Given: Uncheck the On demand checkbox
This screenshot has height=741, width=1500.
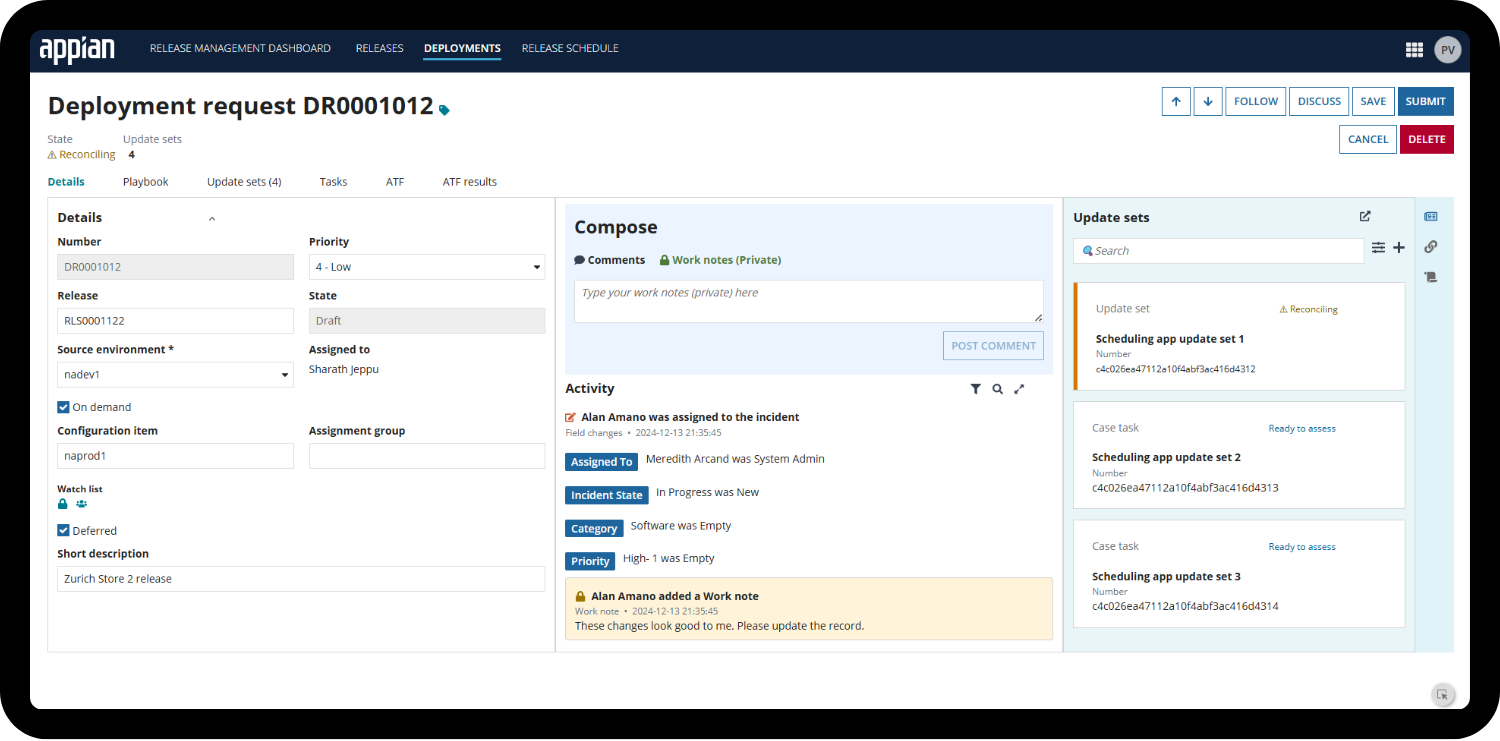Looking at the screenshot, I should point(63,407).
